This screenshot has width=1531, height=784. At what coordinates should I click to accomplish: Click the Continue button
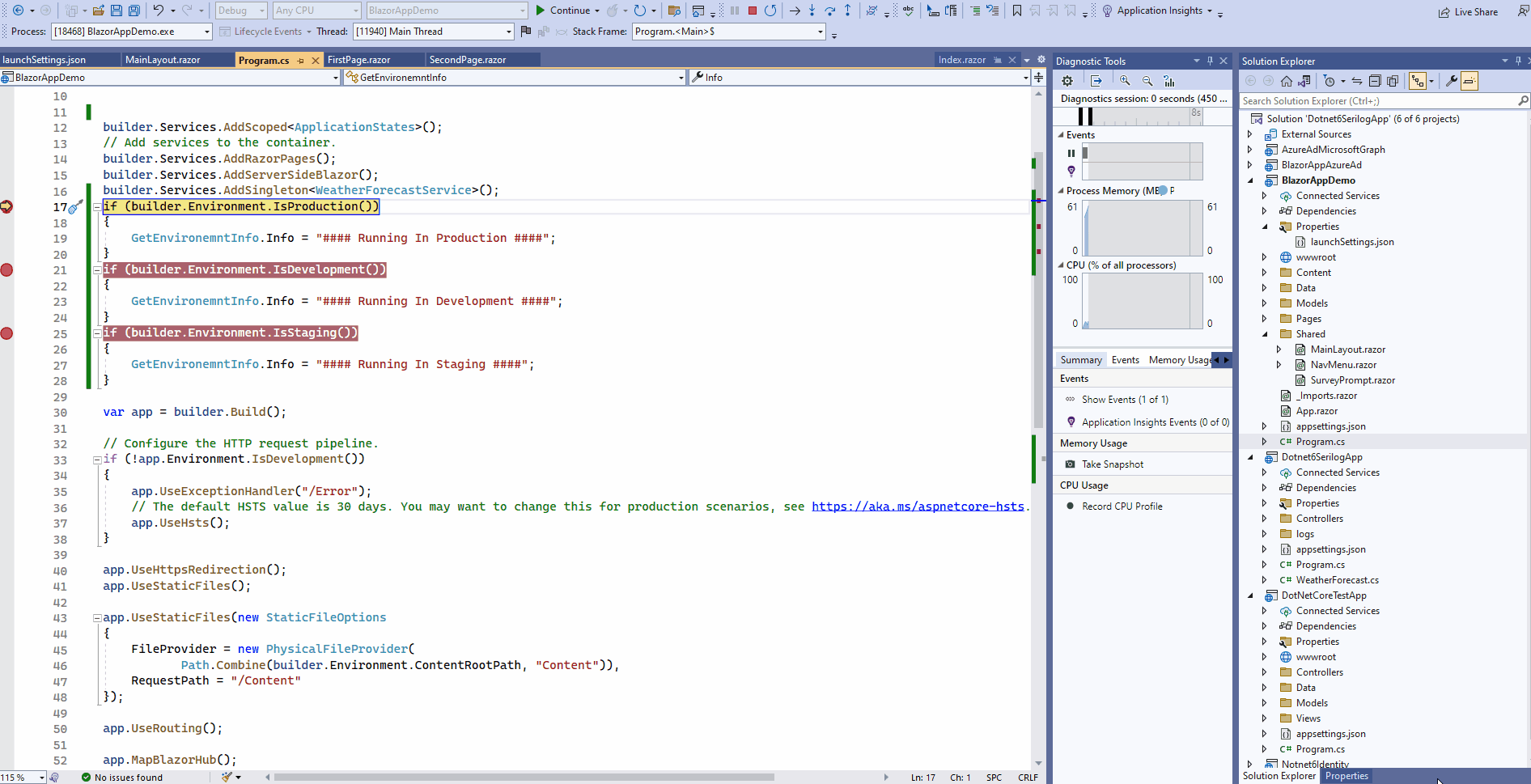566,11
